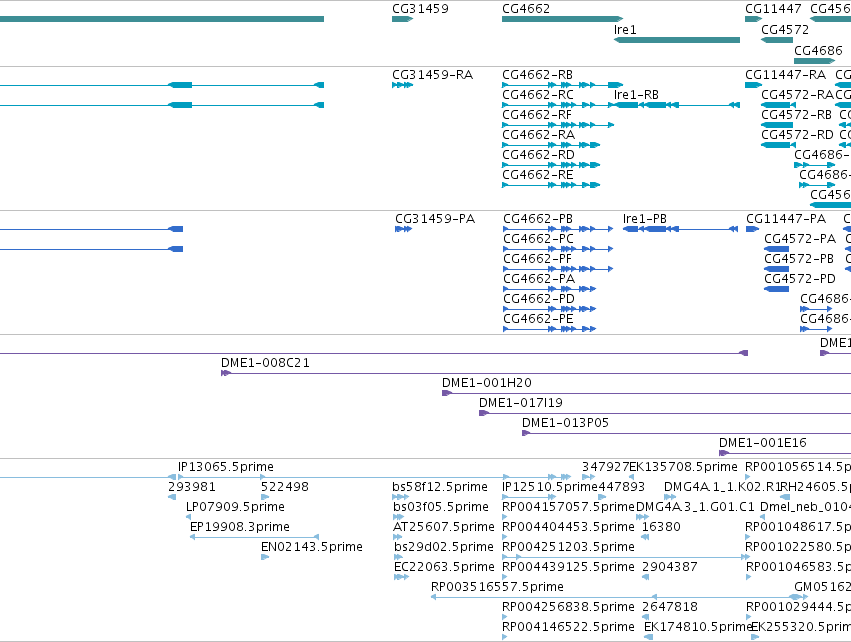Select transcript CG4662-RE
This screenshot has width=851, height=642.
pos(551,185)
